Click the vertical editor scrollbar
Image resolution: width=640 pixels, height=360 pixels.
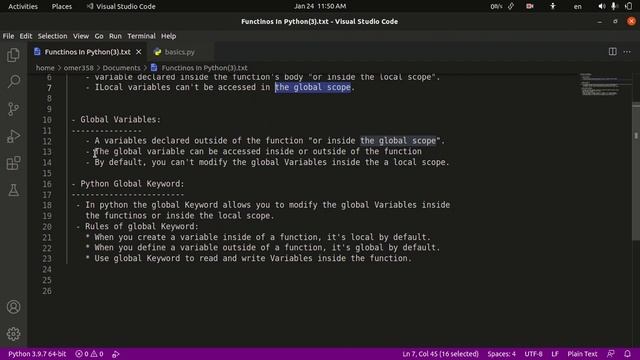636,171
